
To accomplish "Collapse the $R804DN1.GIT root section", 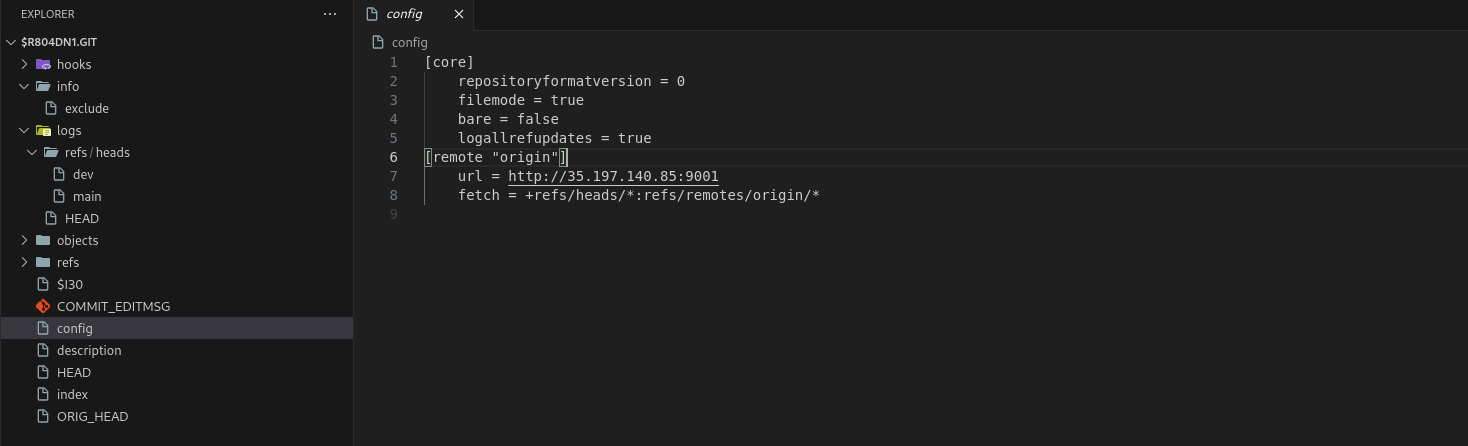I will tap(11, 42).
